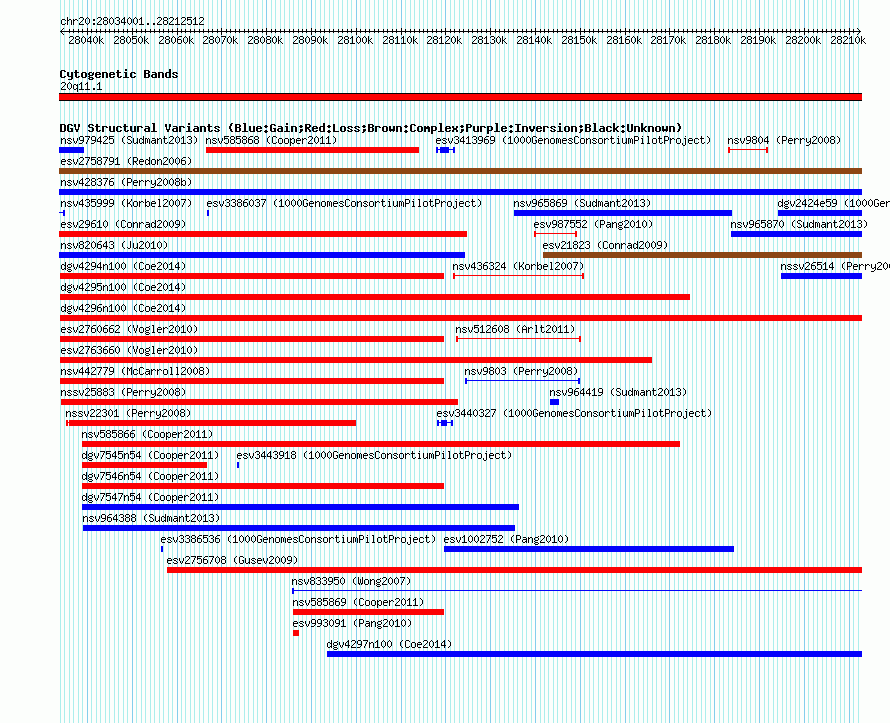Open the esv3443918 variant label
The height and width of the screenshot is (723, 890).
(x=374, y=455)
